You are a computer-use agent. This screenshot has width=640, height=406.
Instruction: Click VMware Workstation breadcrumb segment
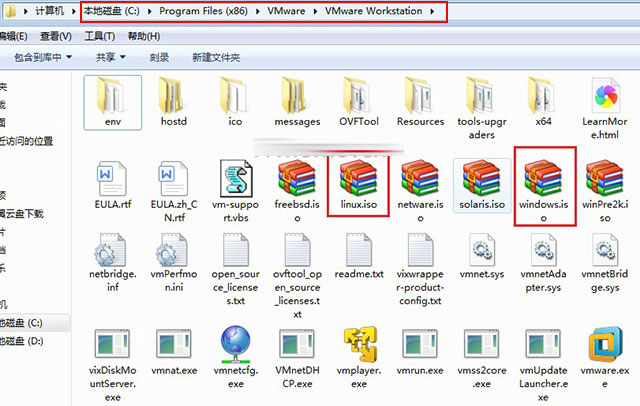point(373,11)
